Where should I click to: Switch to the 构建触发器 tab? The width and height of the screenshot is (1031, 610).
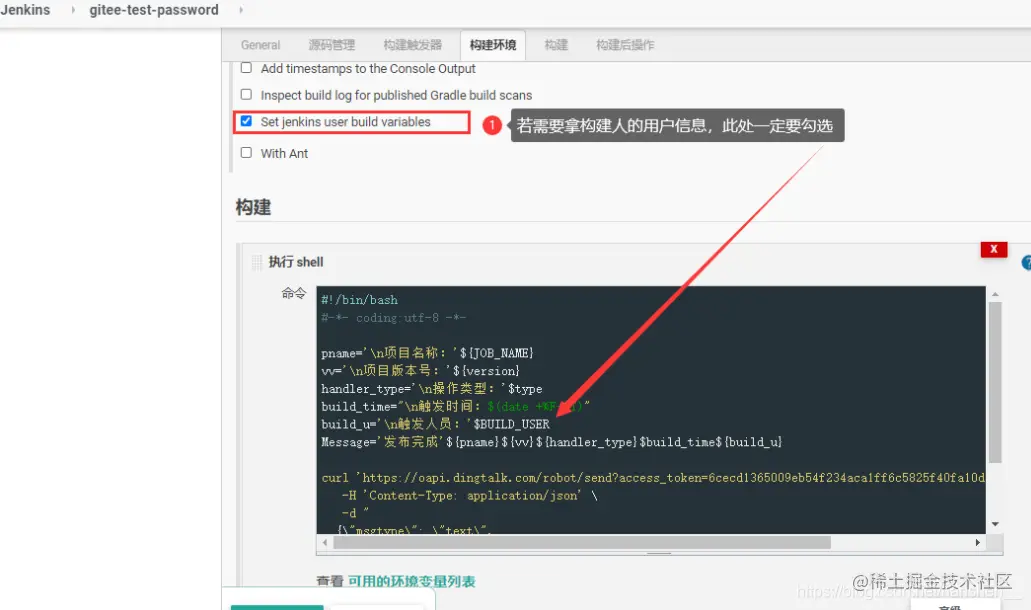tap(410, 44)
